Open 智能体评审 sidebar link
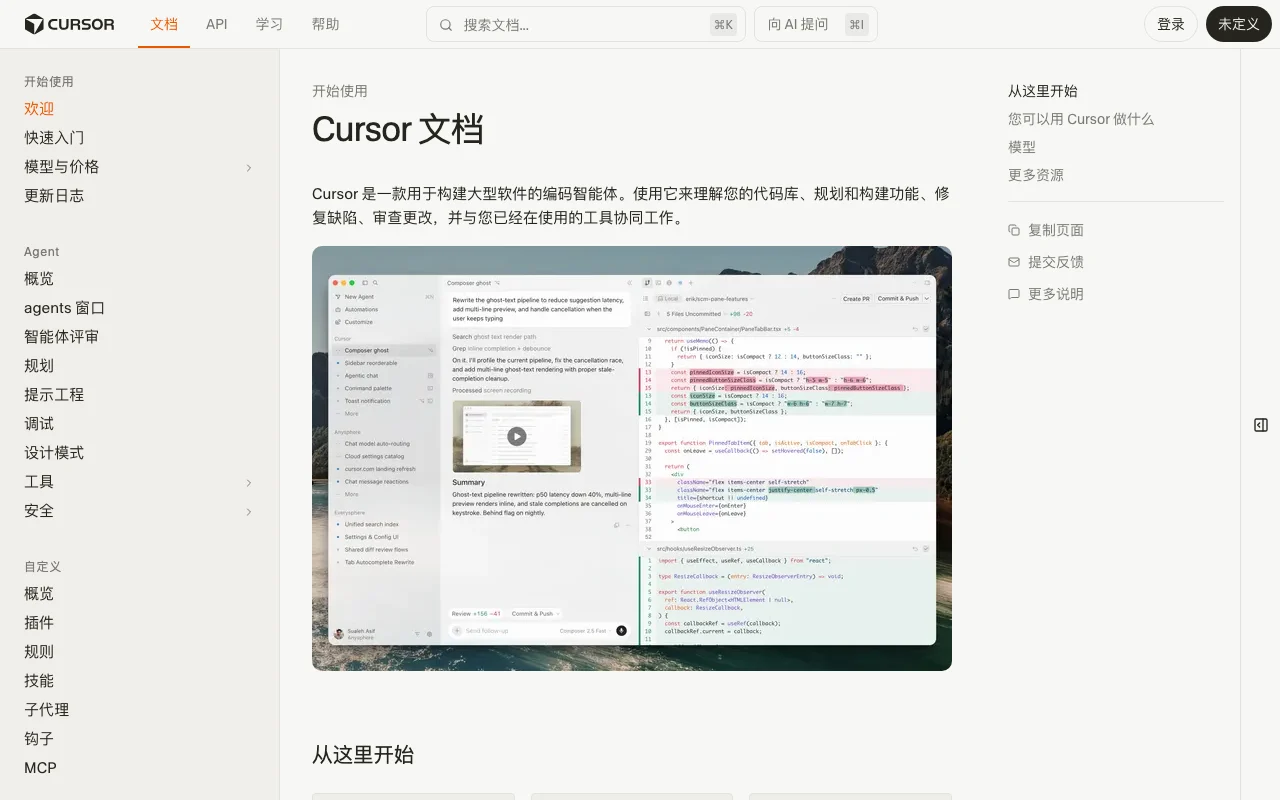 [61, 337]
